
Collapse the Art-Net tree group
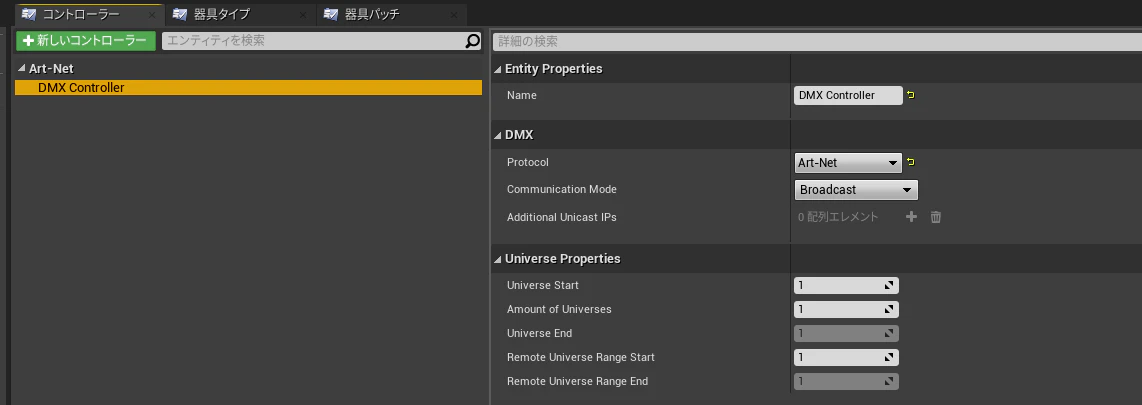click(22, 68)
